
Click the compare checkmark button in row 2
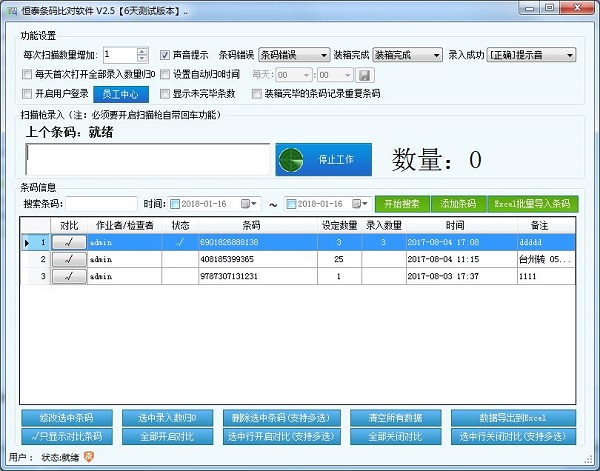coord(69,259)
